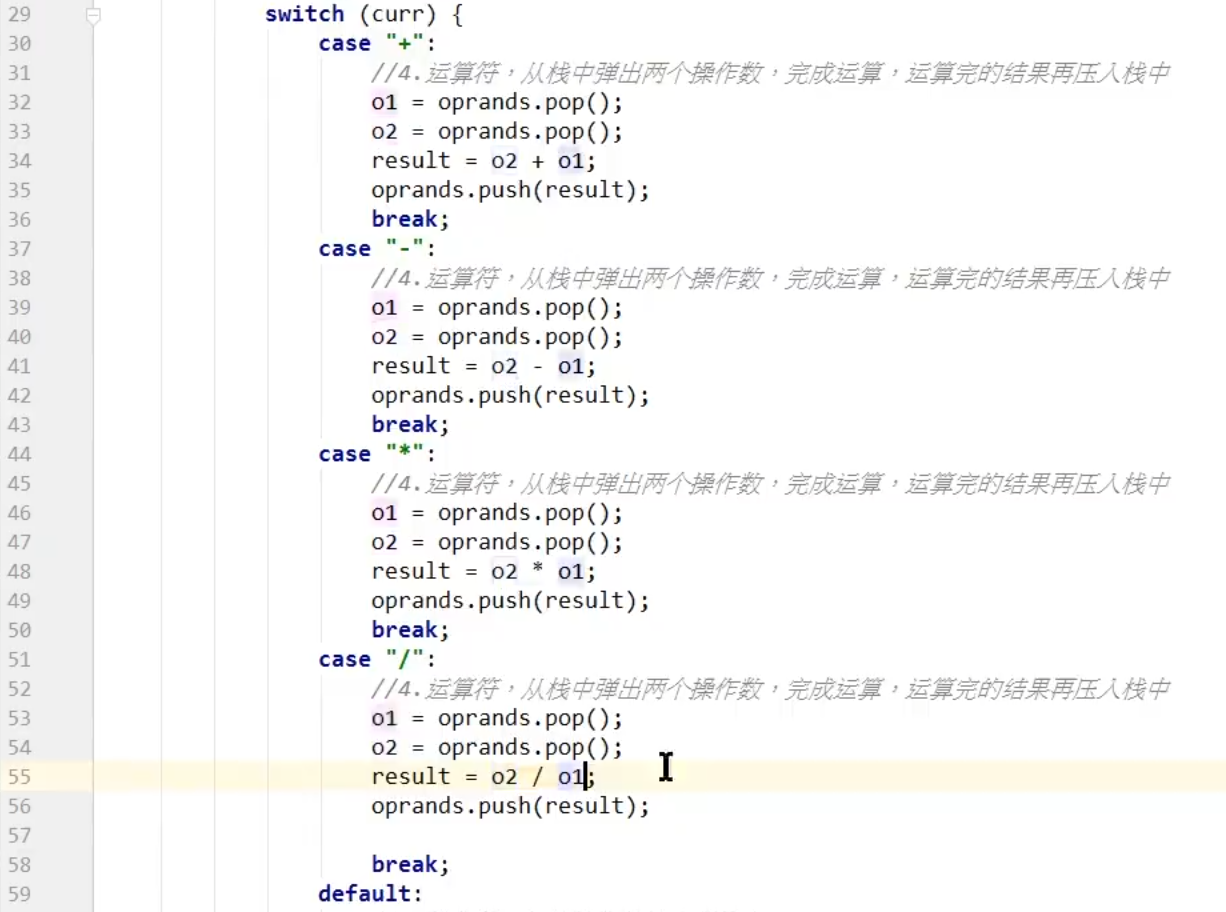Click the case "/": label
Image resolution: width=1226 pixels, height=912 pixels.
377,660
